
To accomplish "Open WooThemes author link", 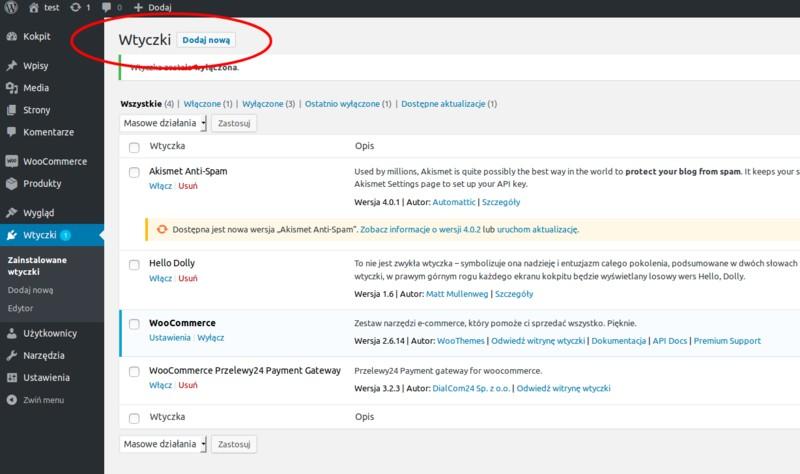I will [x=461, y=340].
